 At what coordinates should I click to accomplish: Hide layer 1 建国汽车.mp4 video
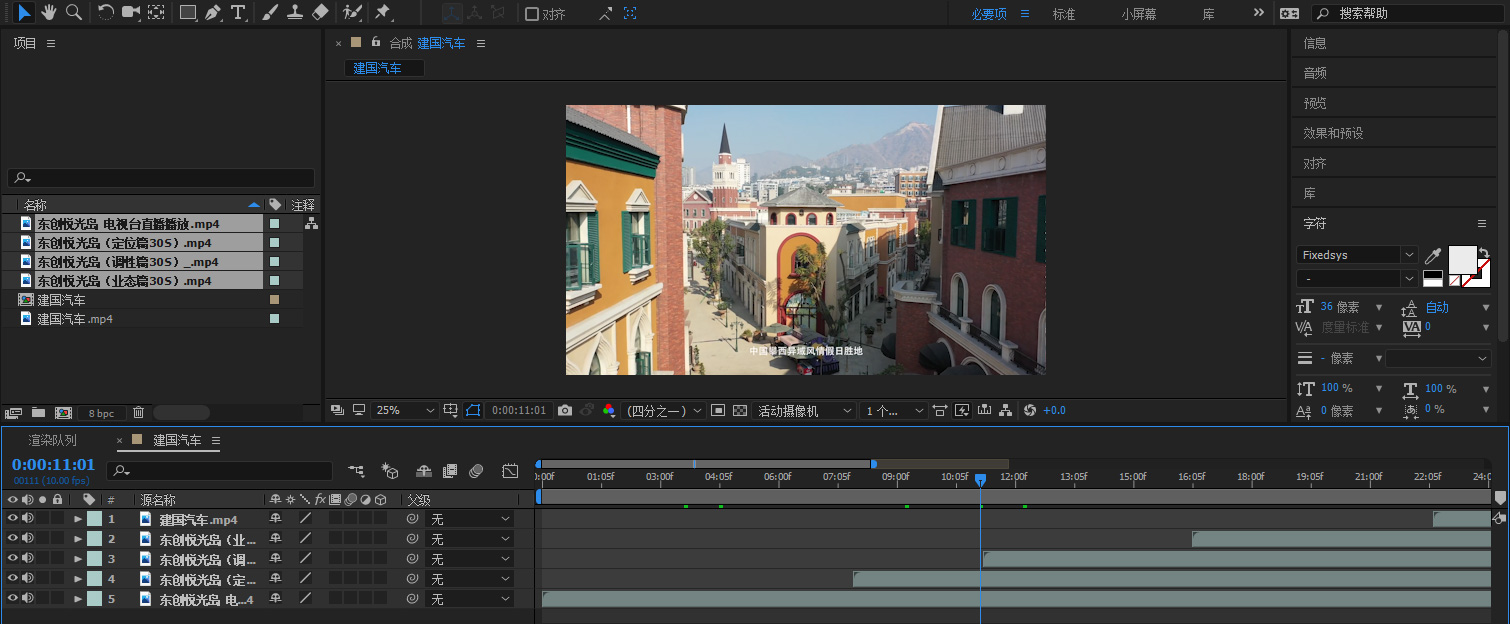(x=13, y=519)
